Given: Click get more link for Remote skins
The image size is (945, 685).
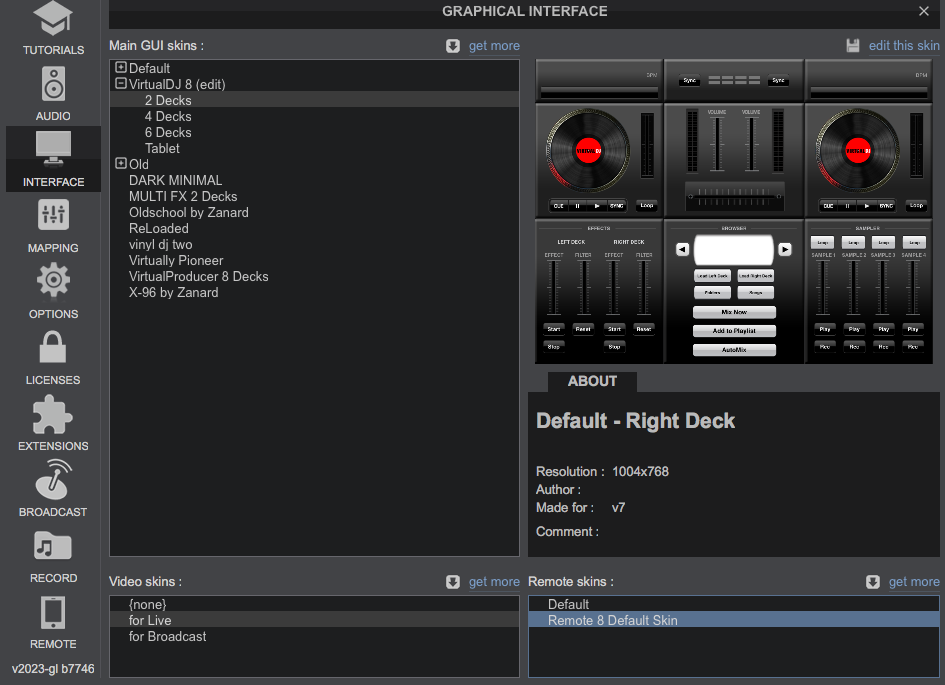Looking at the screenshot, I should [914, 582].
